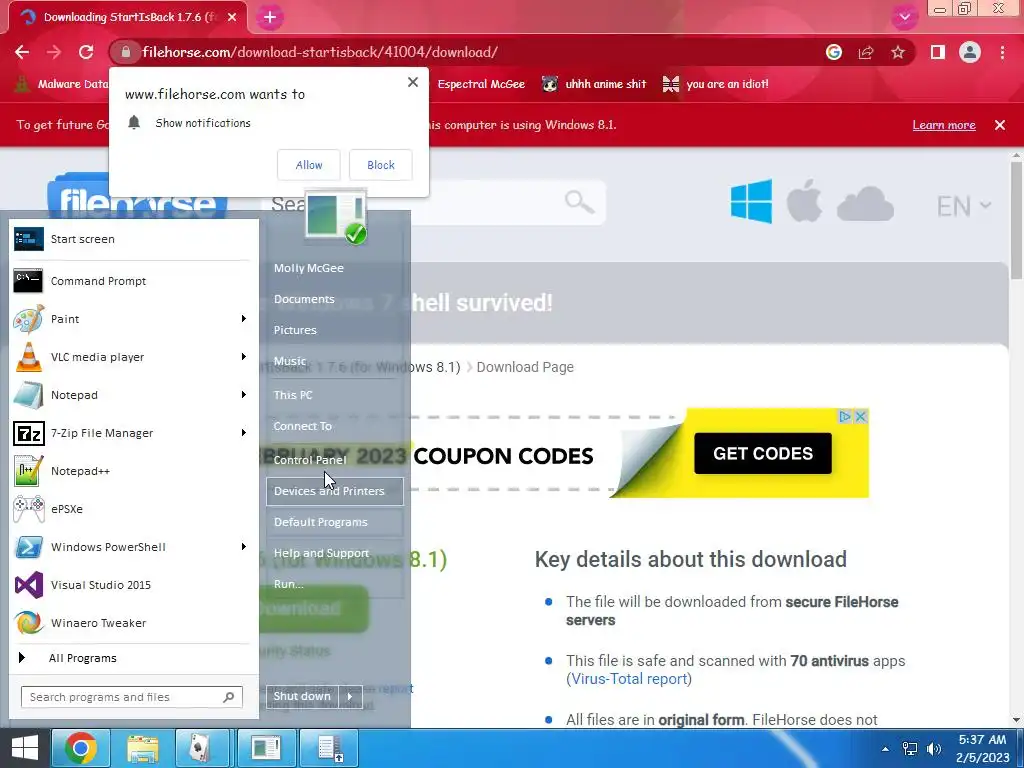Screen dimensions: 1024x768
Task: Click the share page icon
Action: click(866, 52)
